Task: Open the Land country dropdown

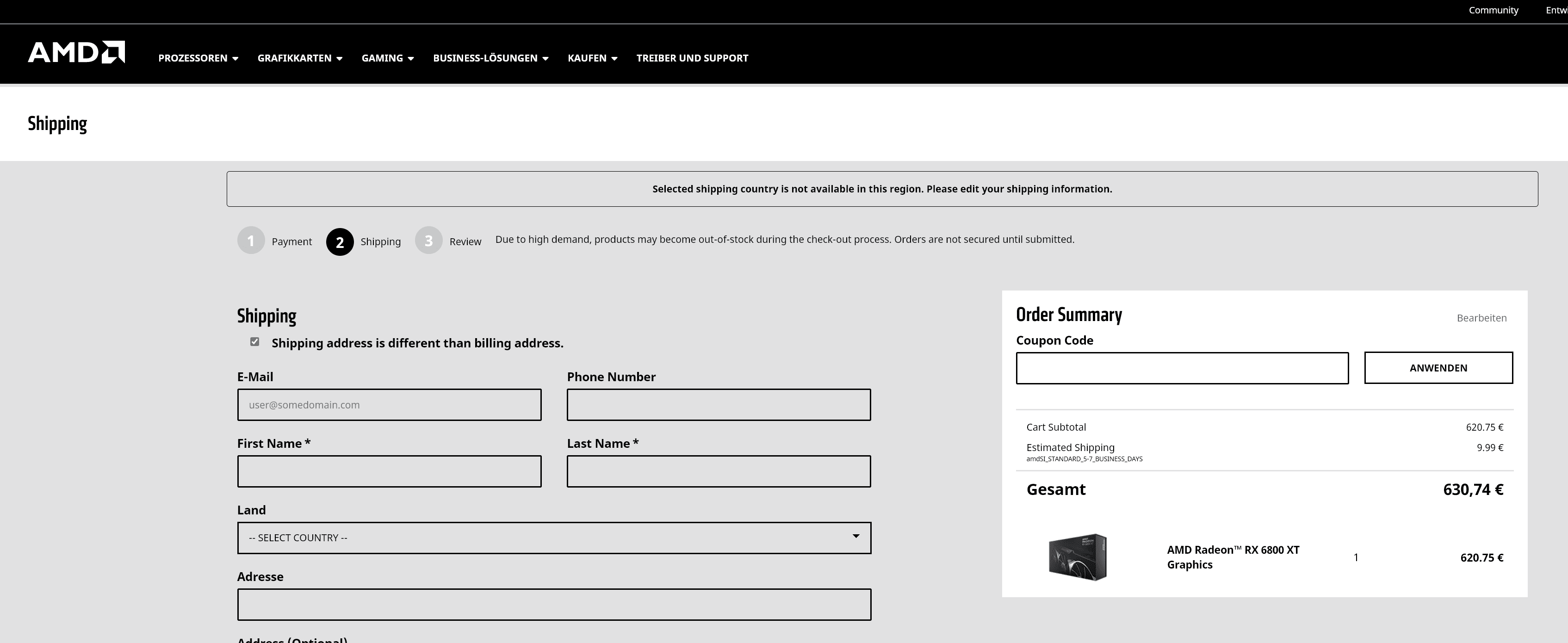Action: point(553,538)
